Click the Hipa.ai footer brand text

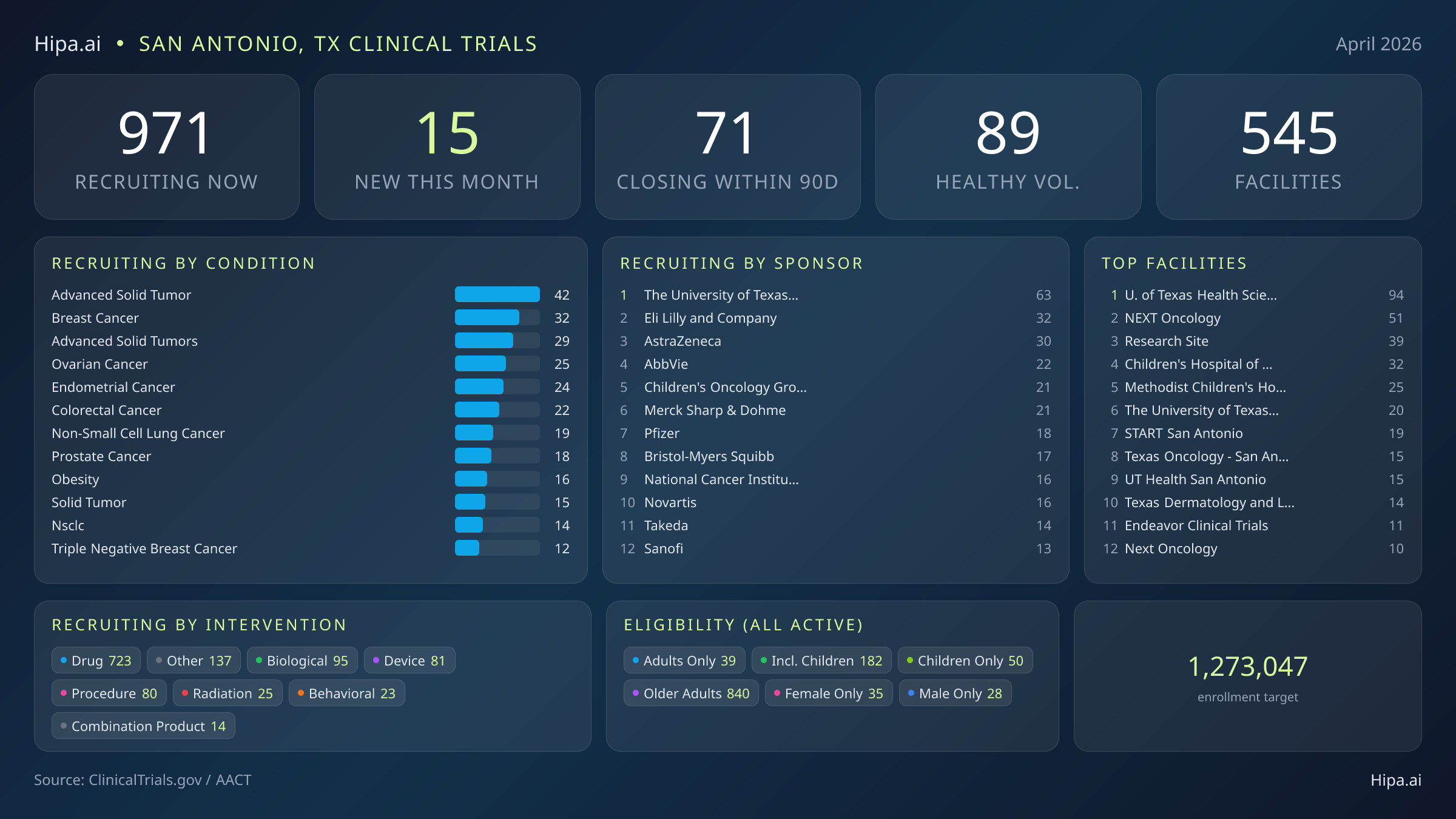tap(1396, 780)
